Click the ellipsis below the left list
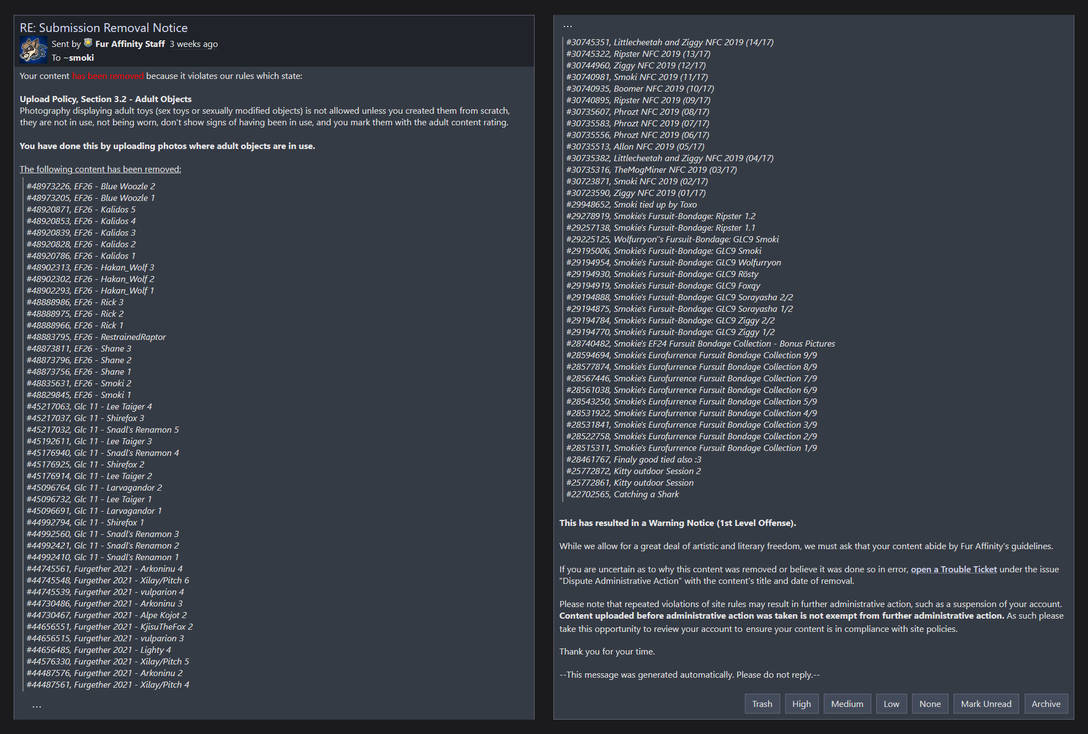Screen dimensions: 1088x734 [37, 705]
